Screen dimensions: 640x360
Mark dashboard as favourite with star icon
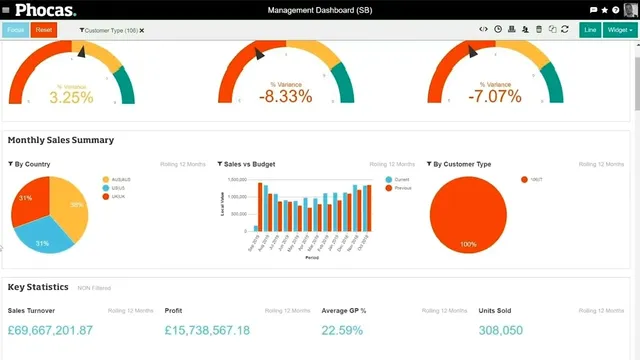point(604,10)
